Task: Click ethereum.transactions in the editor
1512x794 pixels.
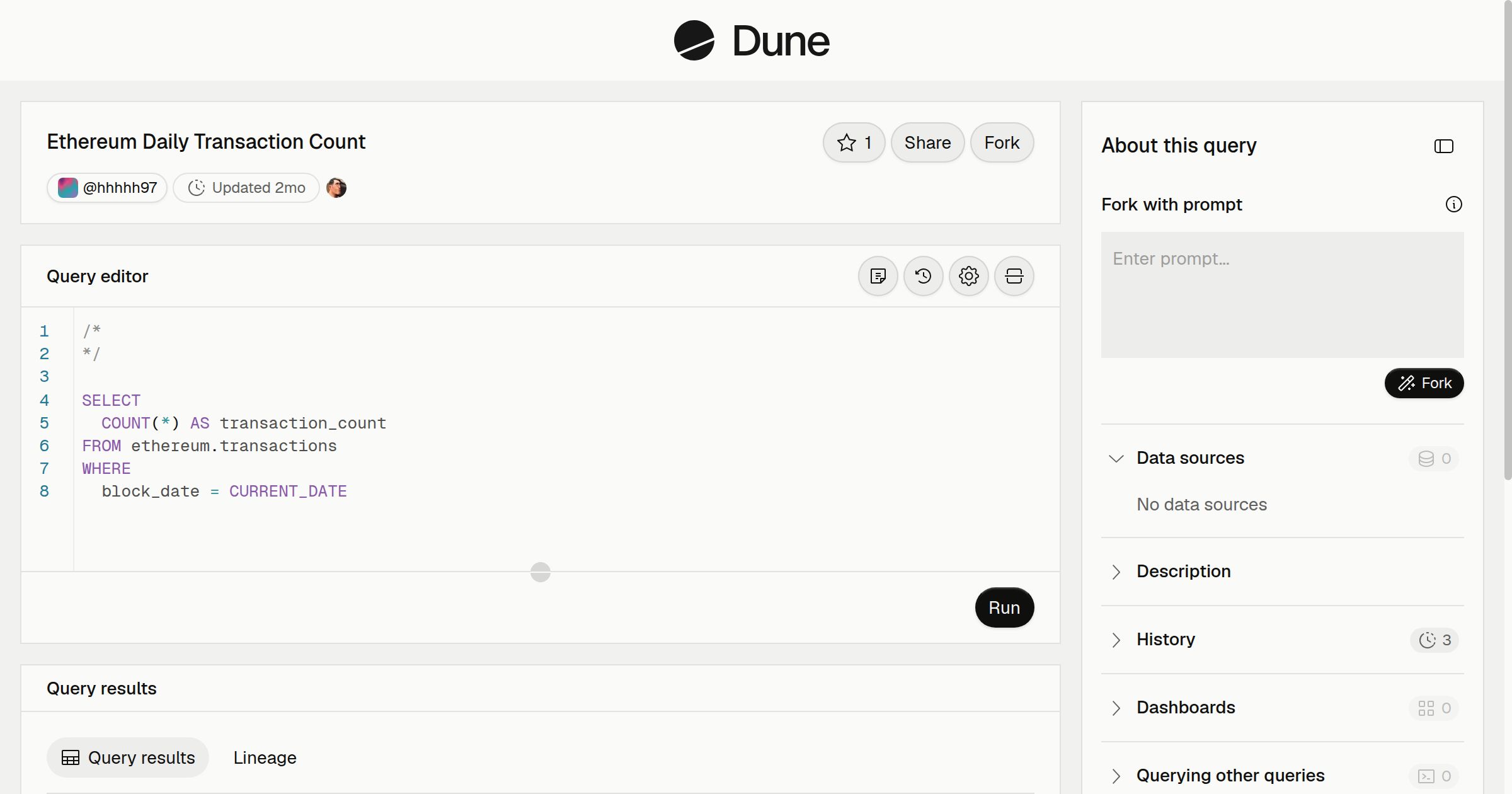Action: [x=234, y=446]
